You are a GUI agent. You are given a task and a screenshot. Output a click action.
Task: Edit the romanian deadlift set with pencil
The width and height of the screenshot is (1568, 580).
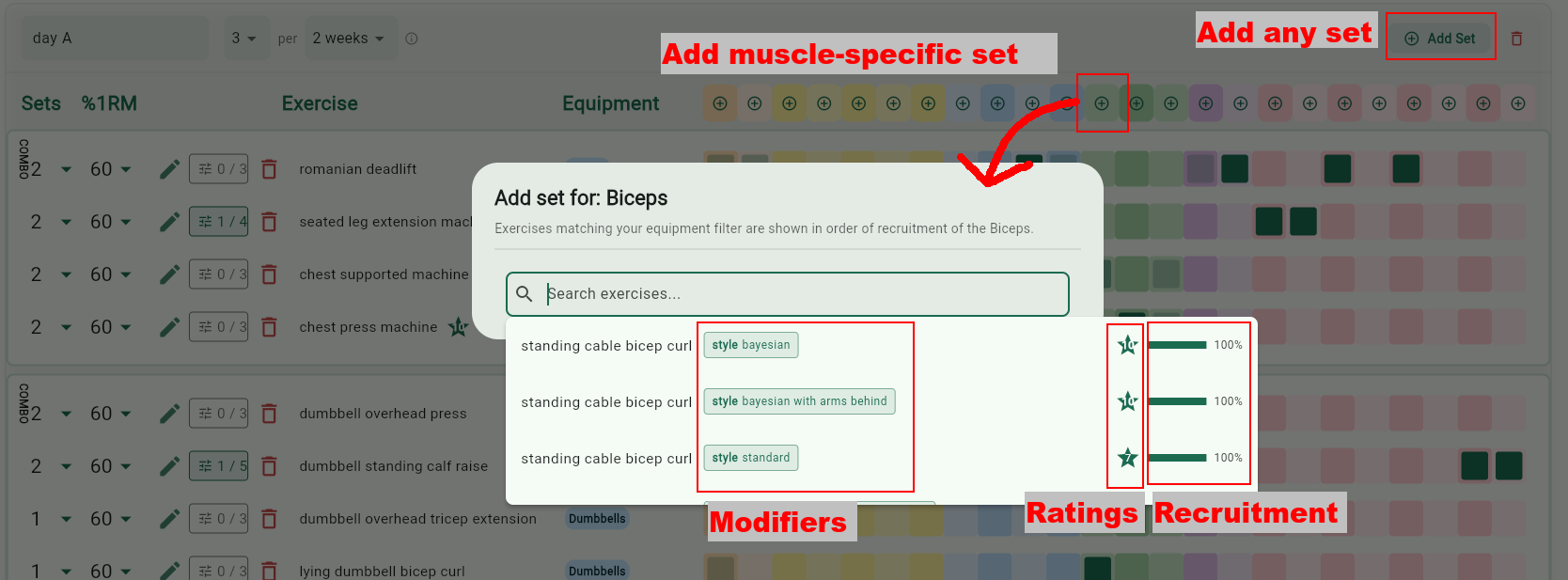tap(169, 169)
